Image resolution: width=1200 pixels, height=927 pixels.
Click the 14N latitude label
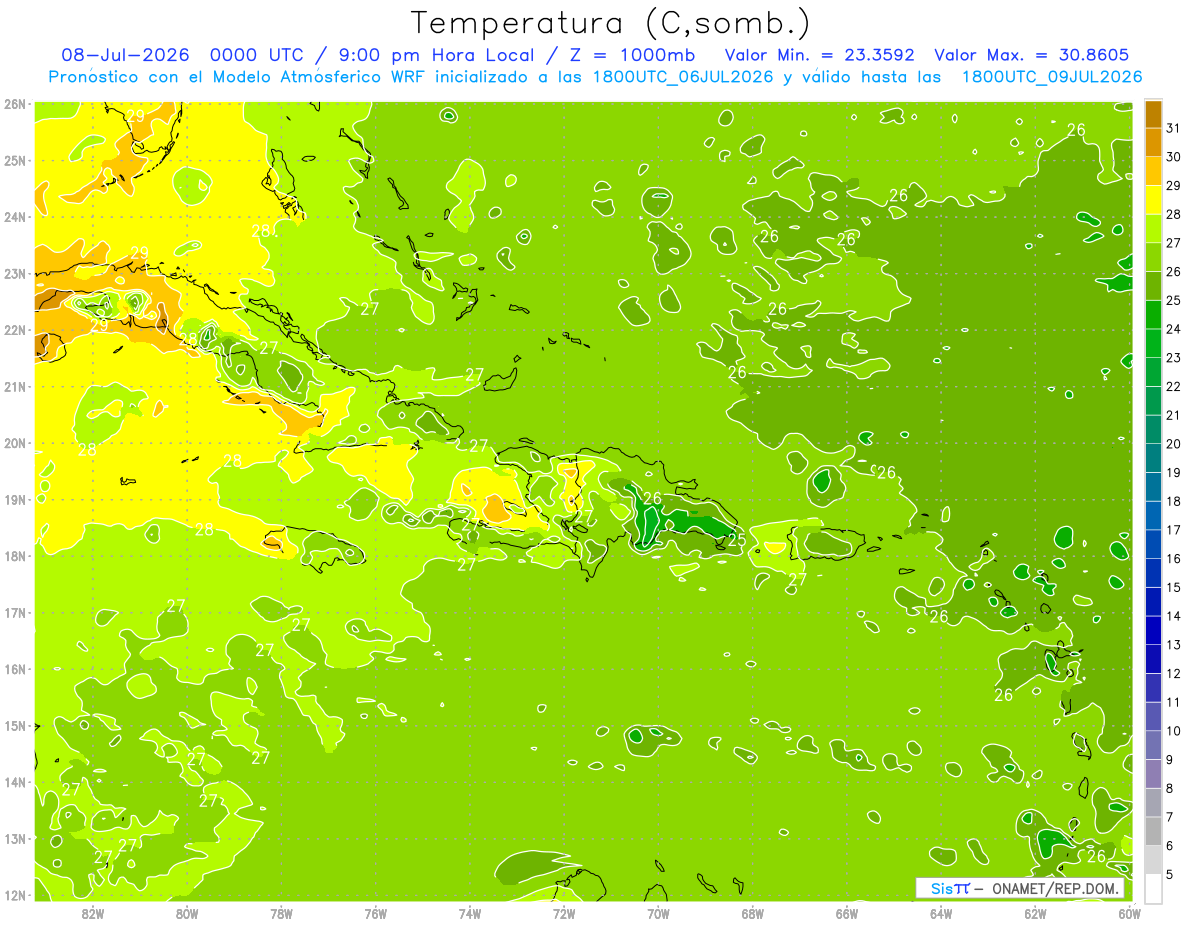[15, 782]
